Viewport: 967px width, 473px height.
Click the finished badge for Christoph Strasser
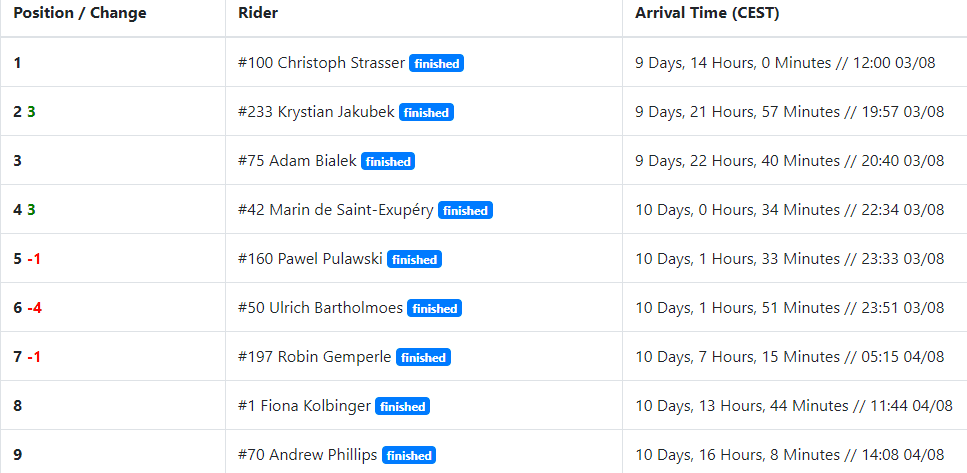[x=436, y=63]
